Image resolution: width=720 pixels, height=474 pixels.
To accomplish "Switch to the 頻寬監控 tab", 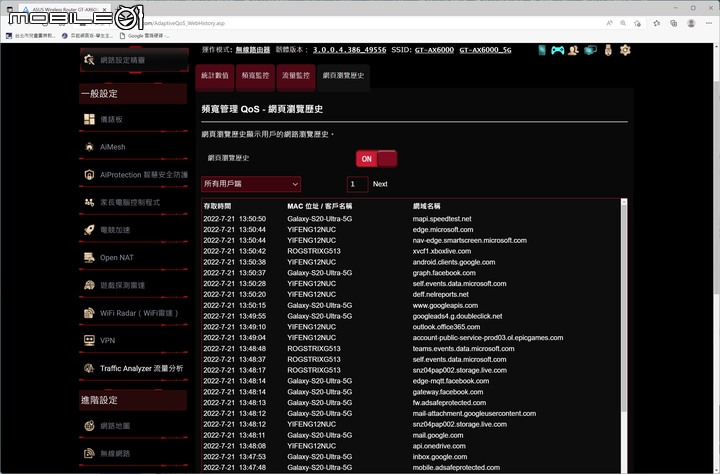I will pos(255,76).
